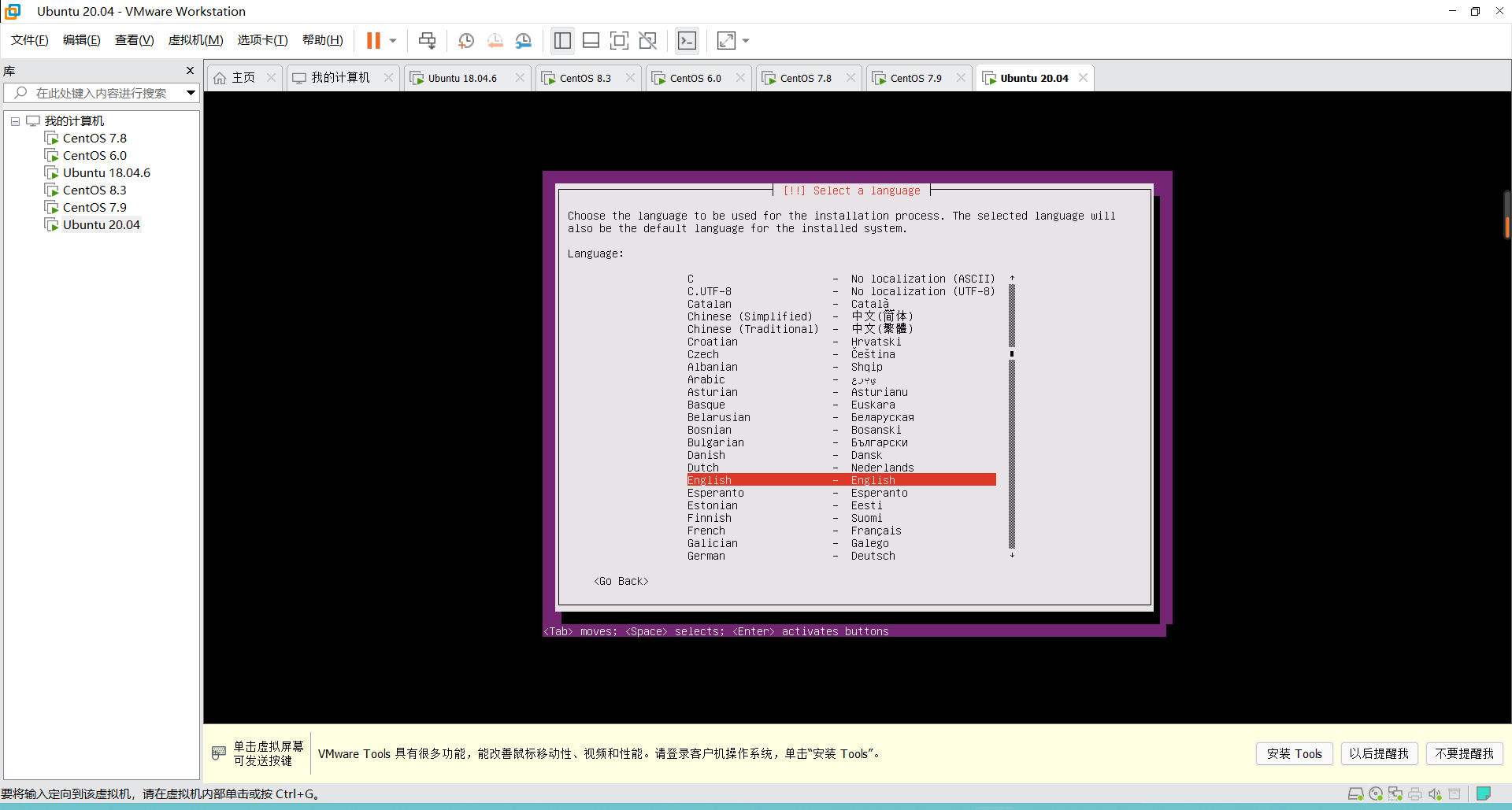The height and width of the screenshot is (810, 1512).
Task: Open the 帮助 menu
Action: (323, 40)
